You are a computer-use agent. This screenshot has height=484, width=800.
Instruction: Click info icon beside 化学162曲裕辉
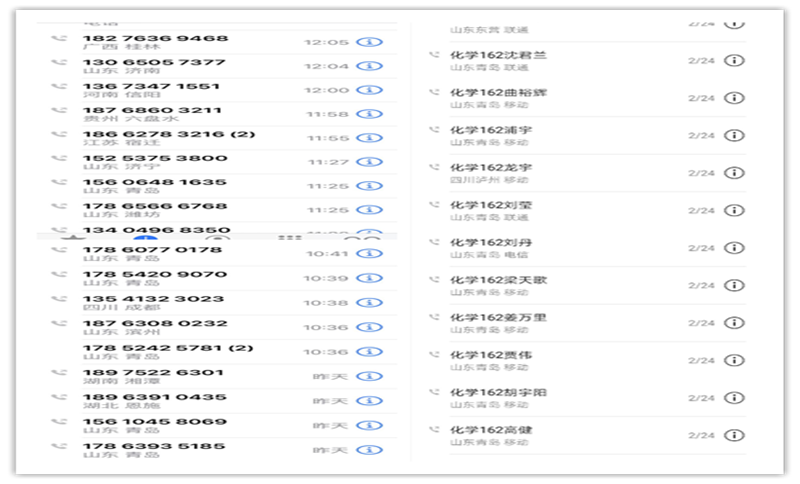[x=734, y=98]
